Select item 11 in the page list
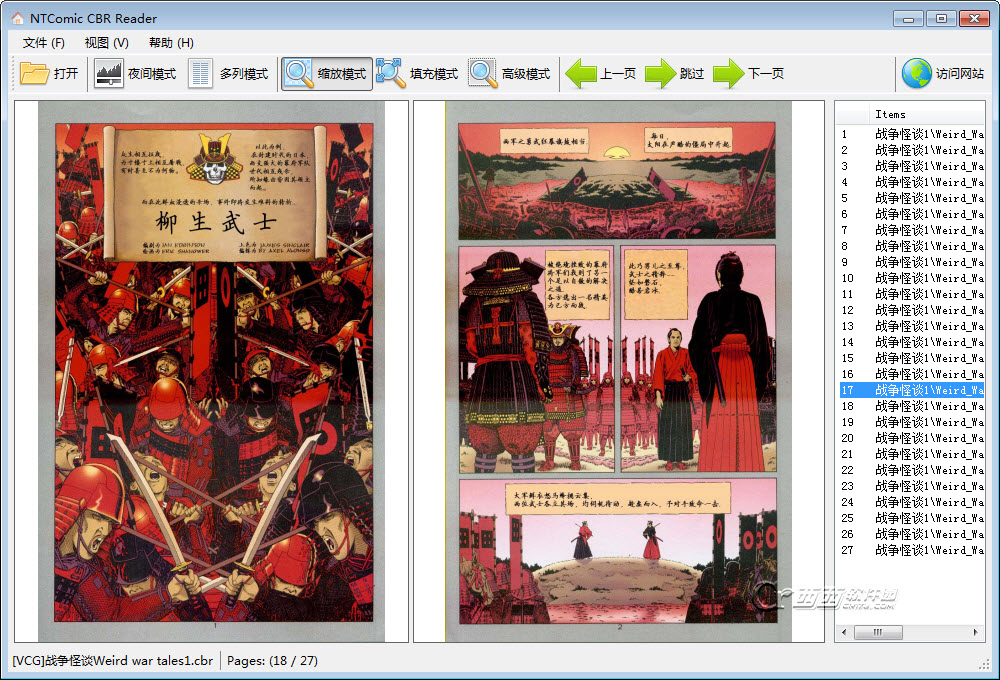 click(x=912, y=294)
